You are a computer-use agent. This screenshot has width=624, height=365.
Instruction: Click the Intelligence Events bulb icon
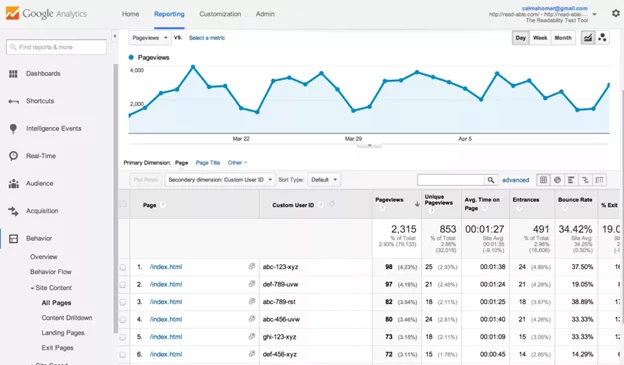(13, 129)
